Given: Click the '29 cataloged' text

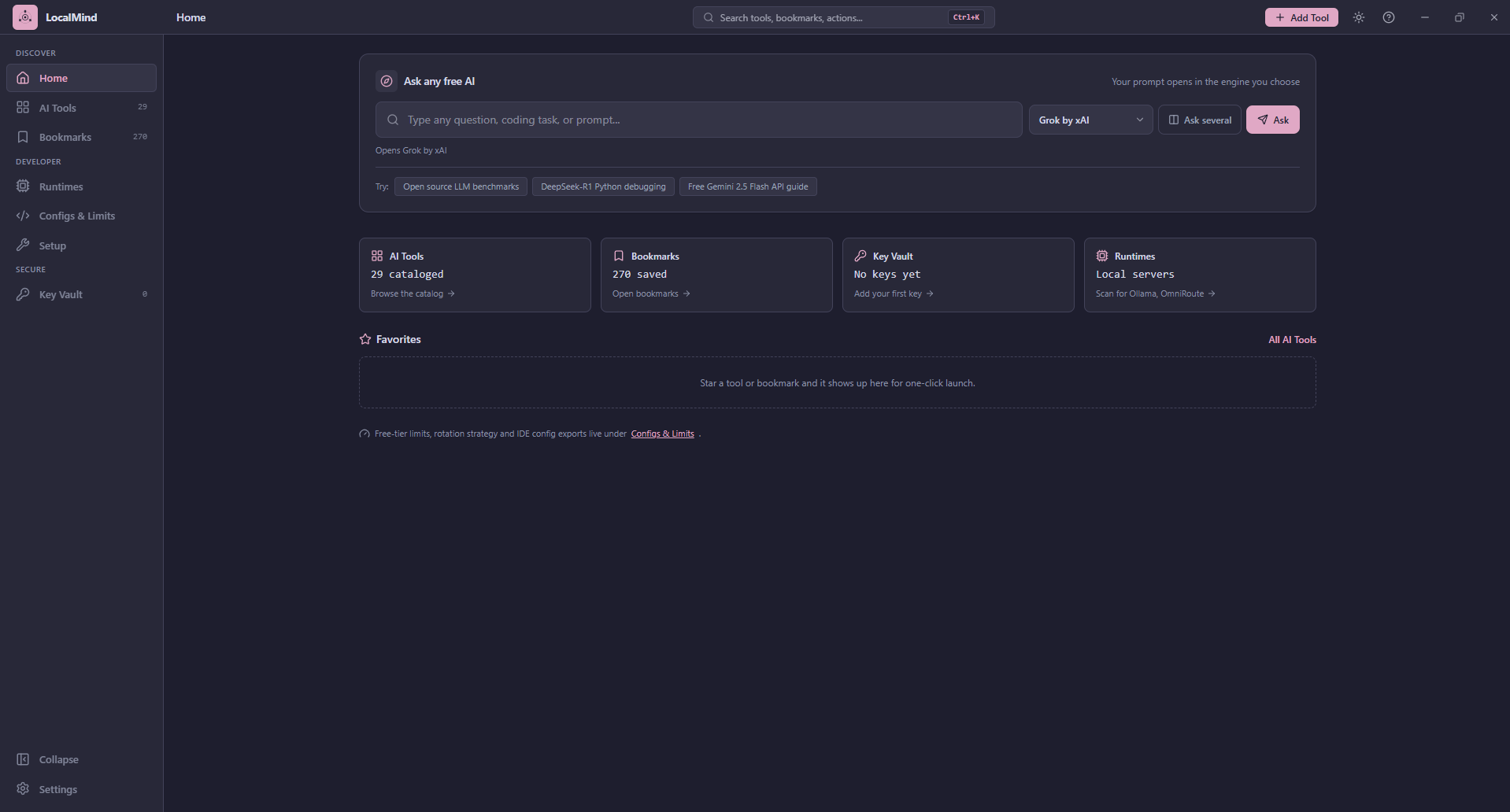Looking at the screenshot, I should (407, 275).
